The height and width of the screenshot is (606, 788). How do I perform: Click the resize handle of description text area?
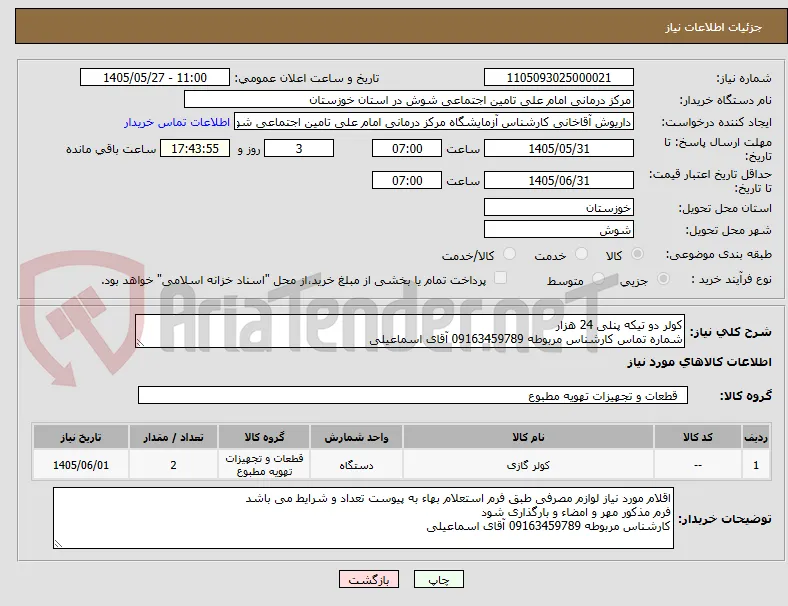click(x=140, y=343)
